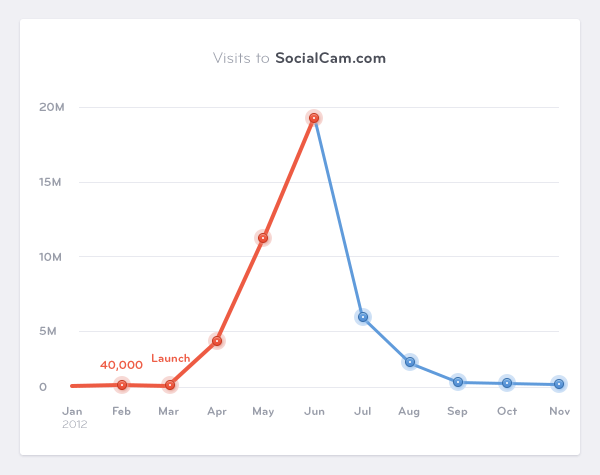Click the red Launch annotation label

170,358
